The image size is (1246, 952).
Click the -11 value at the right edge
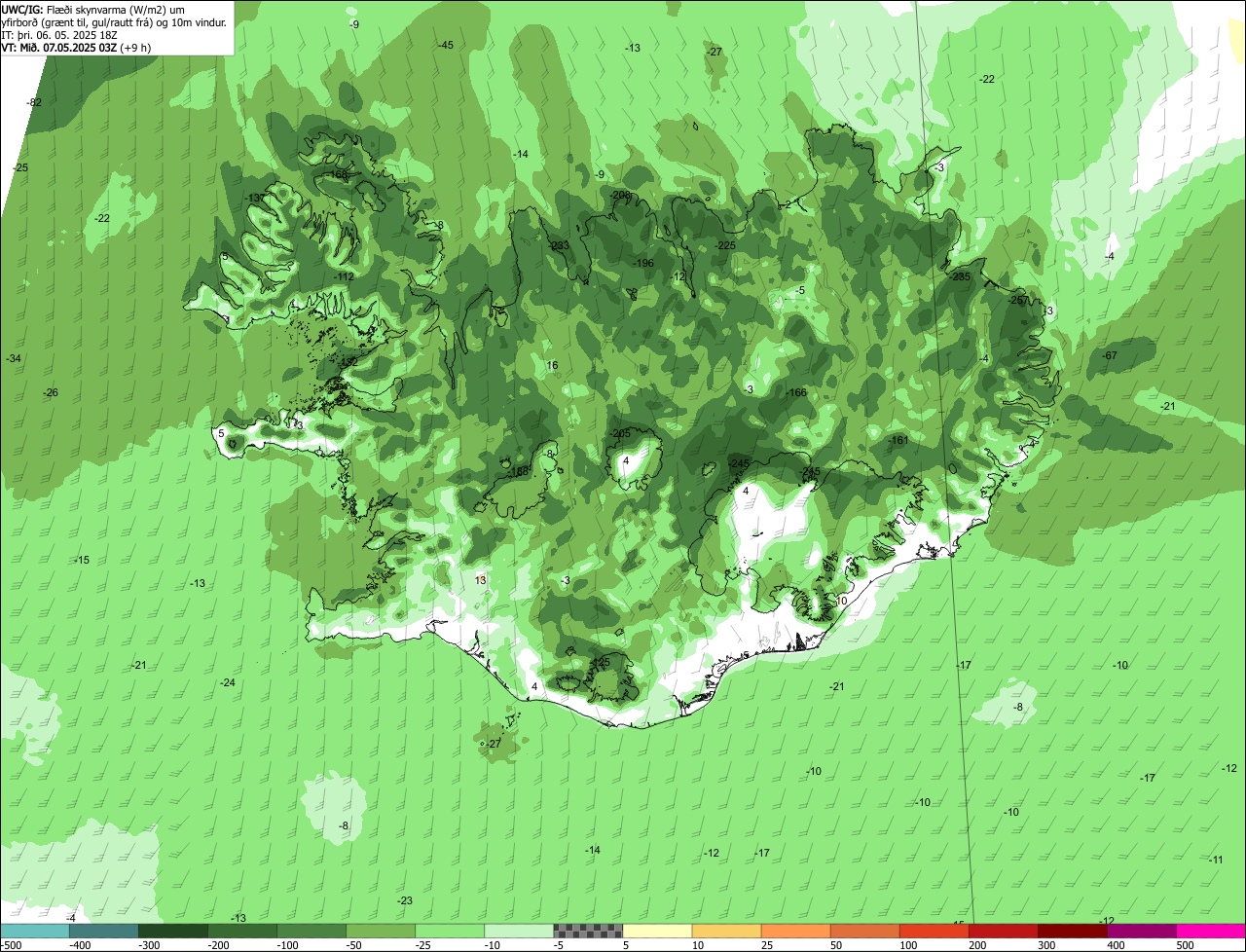point(1216,860)
